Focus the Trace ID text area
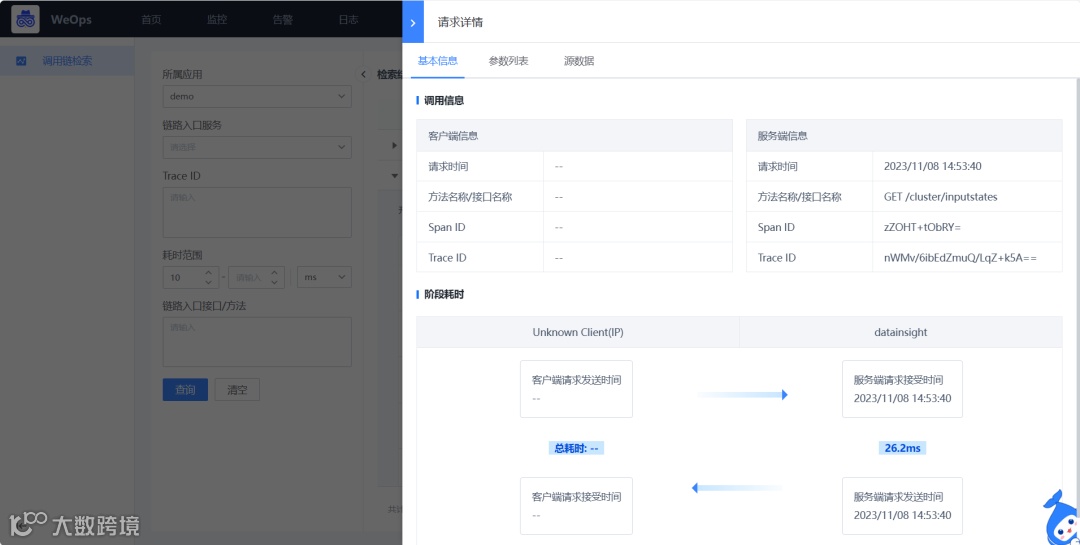Screen dimensions: 1080x545 click(x=257, y=212)
